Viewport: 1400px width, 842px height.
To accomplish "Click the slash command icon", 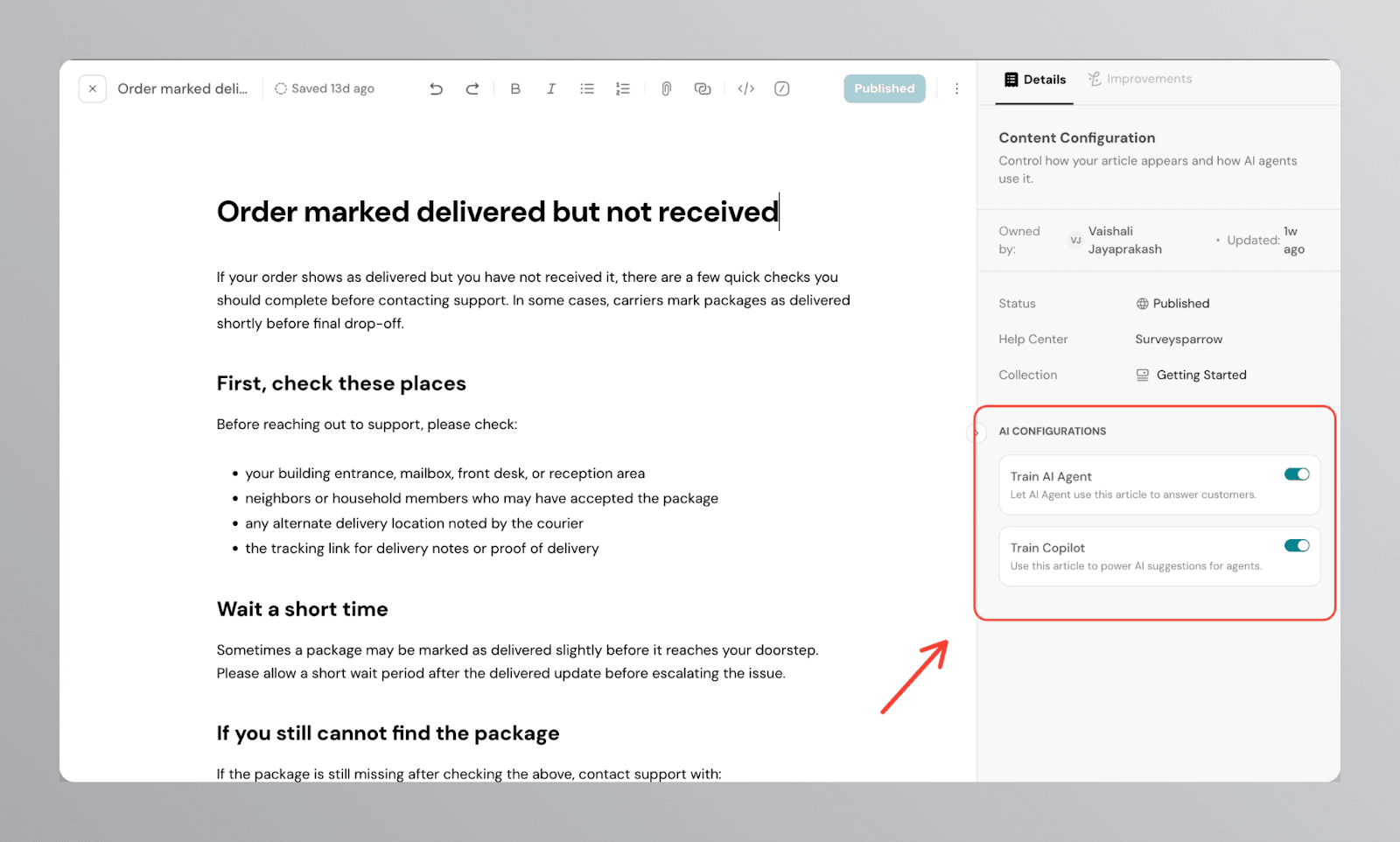I will [782, 88].
